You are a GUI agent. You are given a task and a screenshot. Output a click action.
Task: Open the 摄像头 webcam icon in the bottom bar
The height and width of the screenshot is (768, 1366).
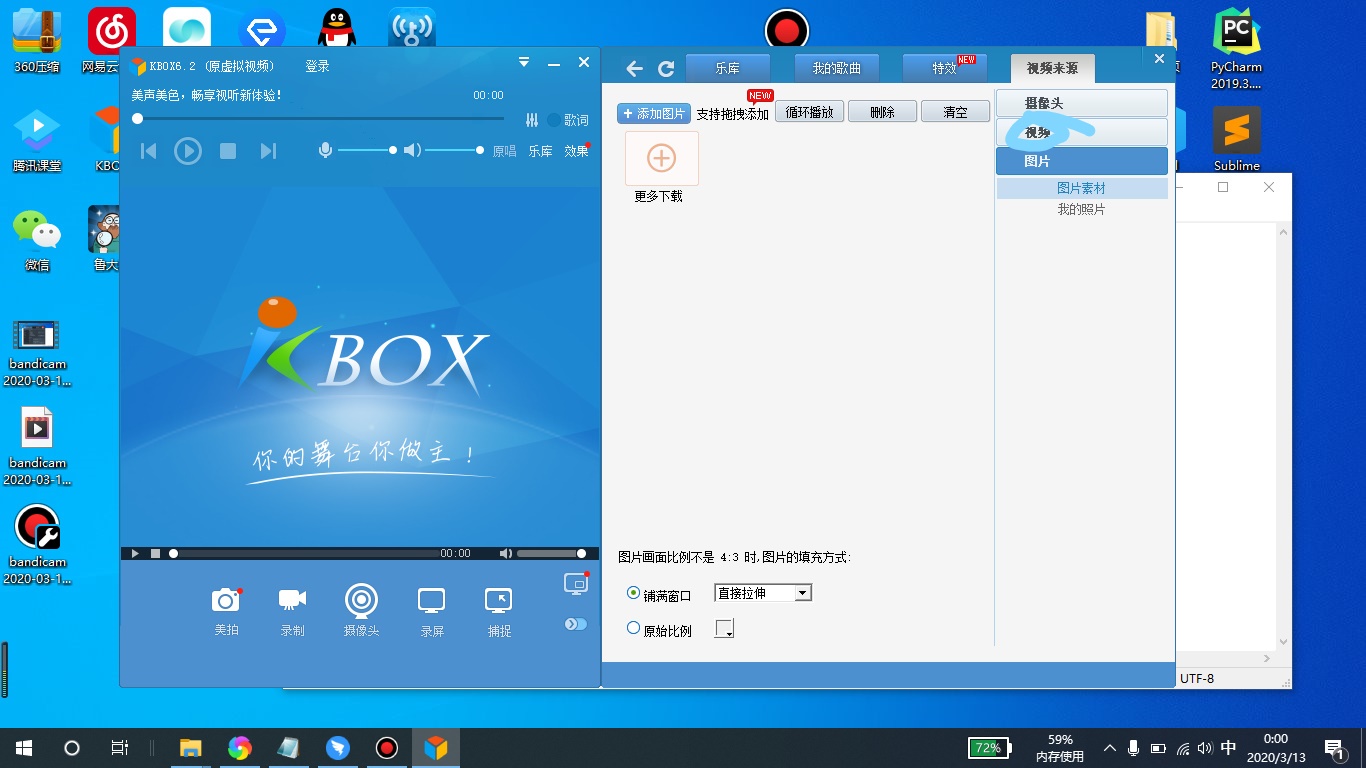(x=361, y=600)
